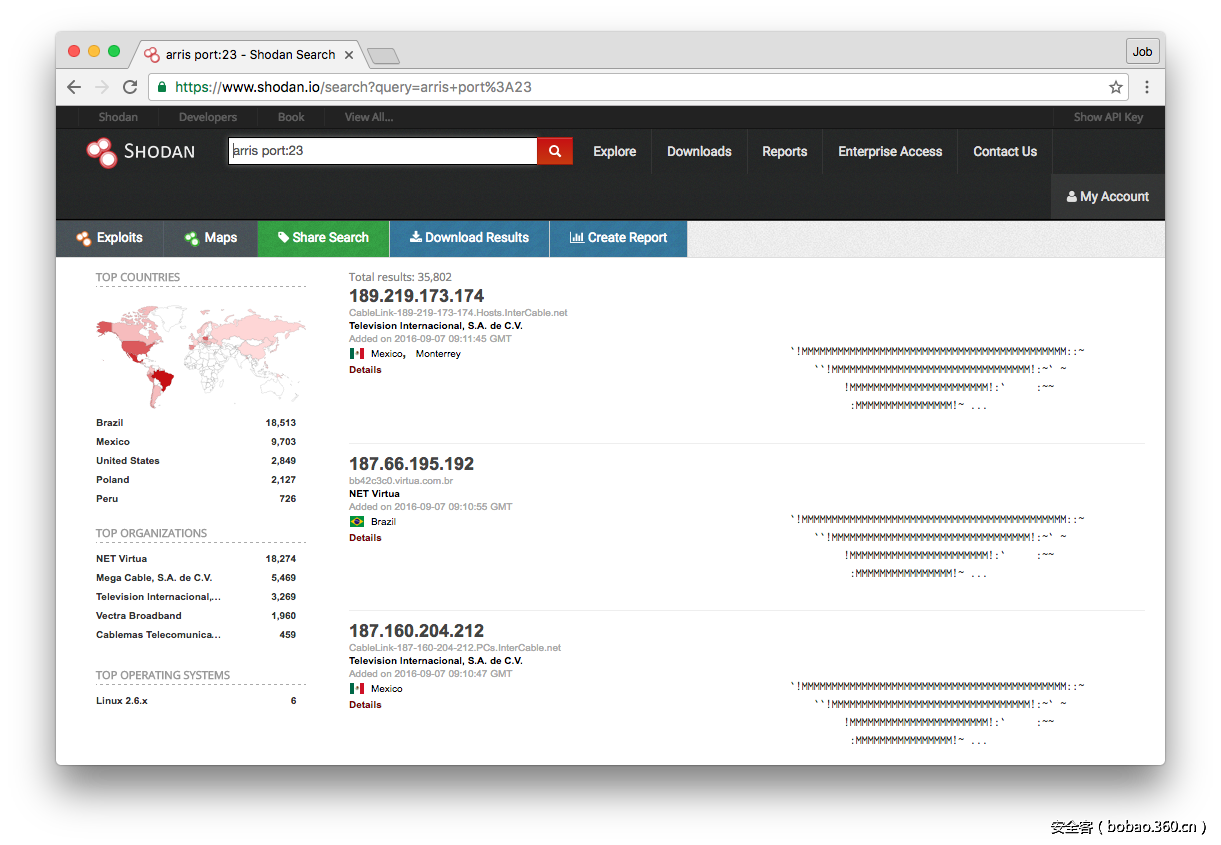Filter by country Mexico in sidebar

(113, 442)
